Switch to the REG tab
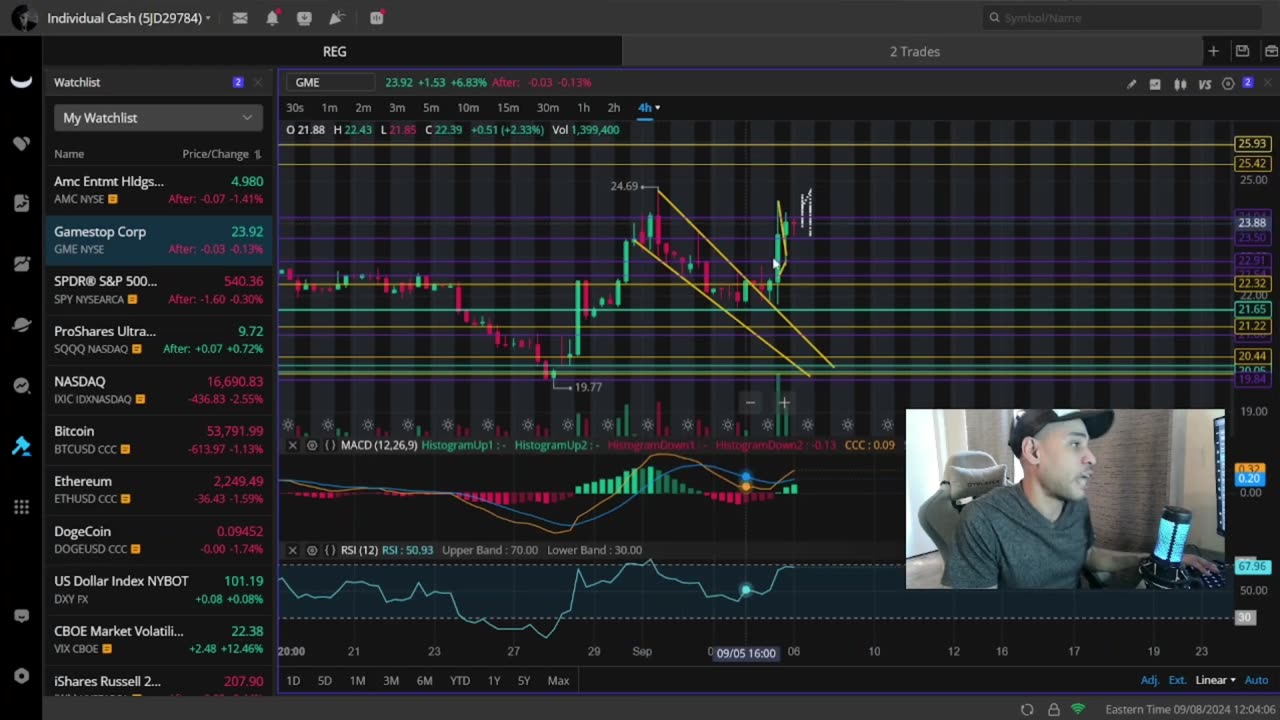This screenshot has height=720, width=1280. tap(334, 52)
